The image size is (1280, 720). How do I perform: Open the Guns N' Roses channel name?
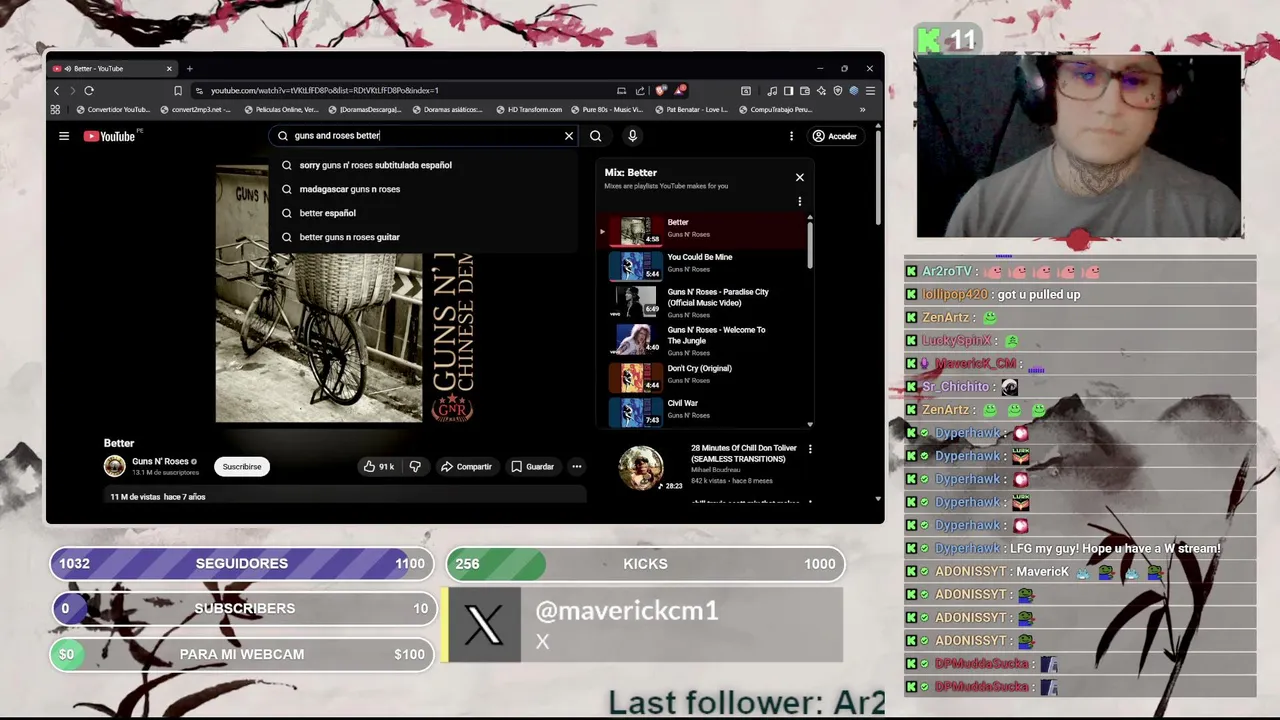click(x=160, y=462)
